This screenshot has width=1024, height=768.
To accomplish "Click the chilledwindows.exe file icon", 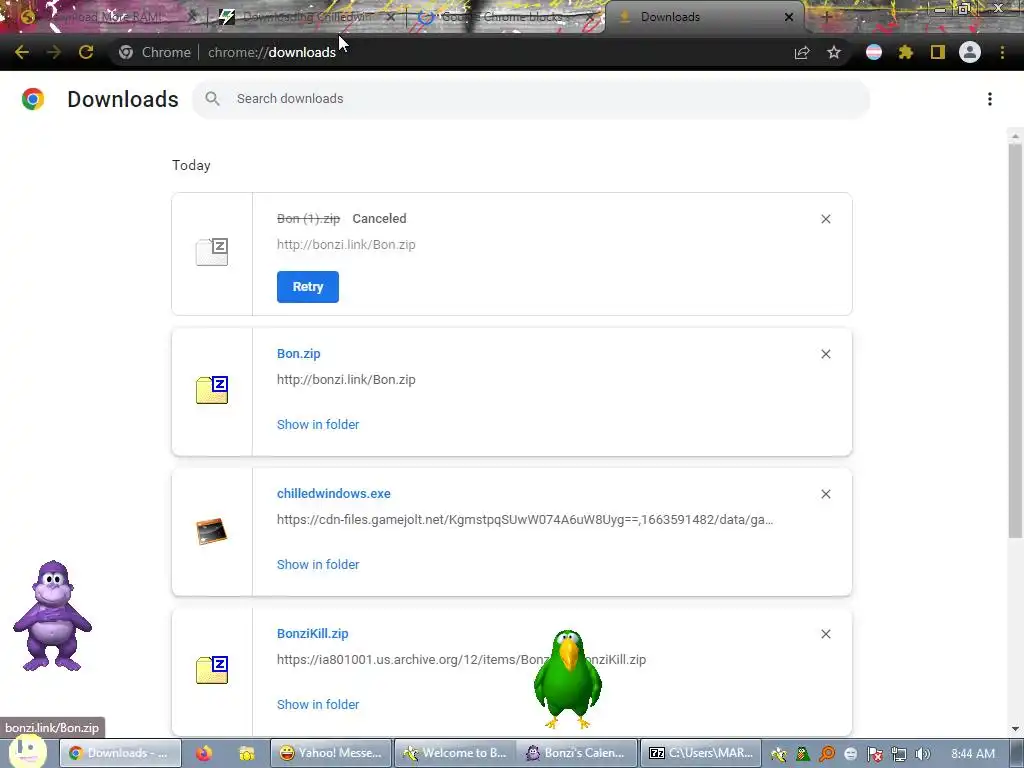I will pyautogui.click(x=212, y=531).
